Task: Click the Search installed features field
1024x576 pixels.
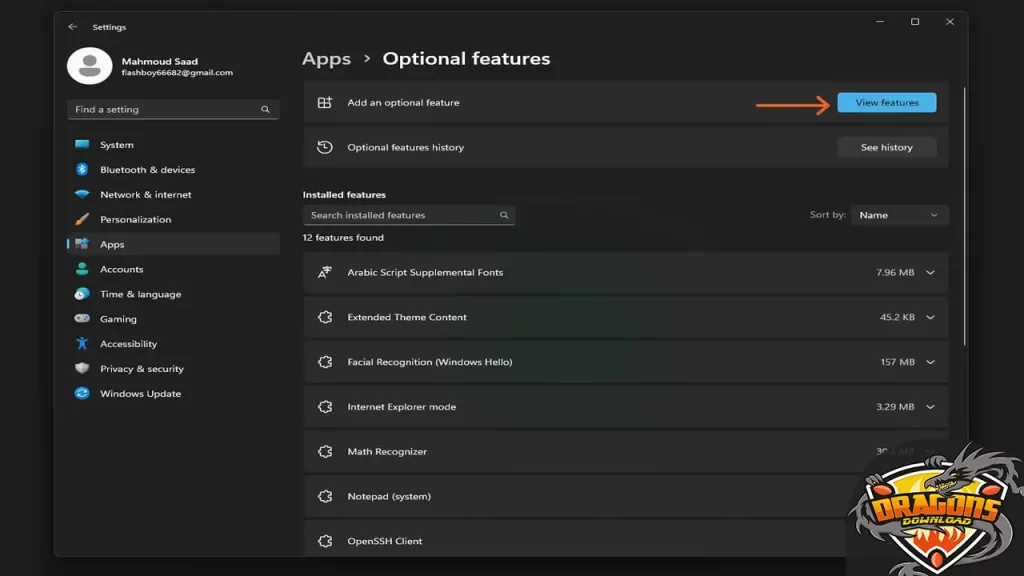Action: click(400, 215)
